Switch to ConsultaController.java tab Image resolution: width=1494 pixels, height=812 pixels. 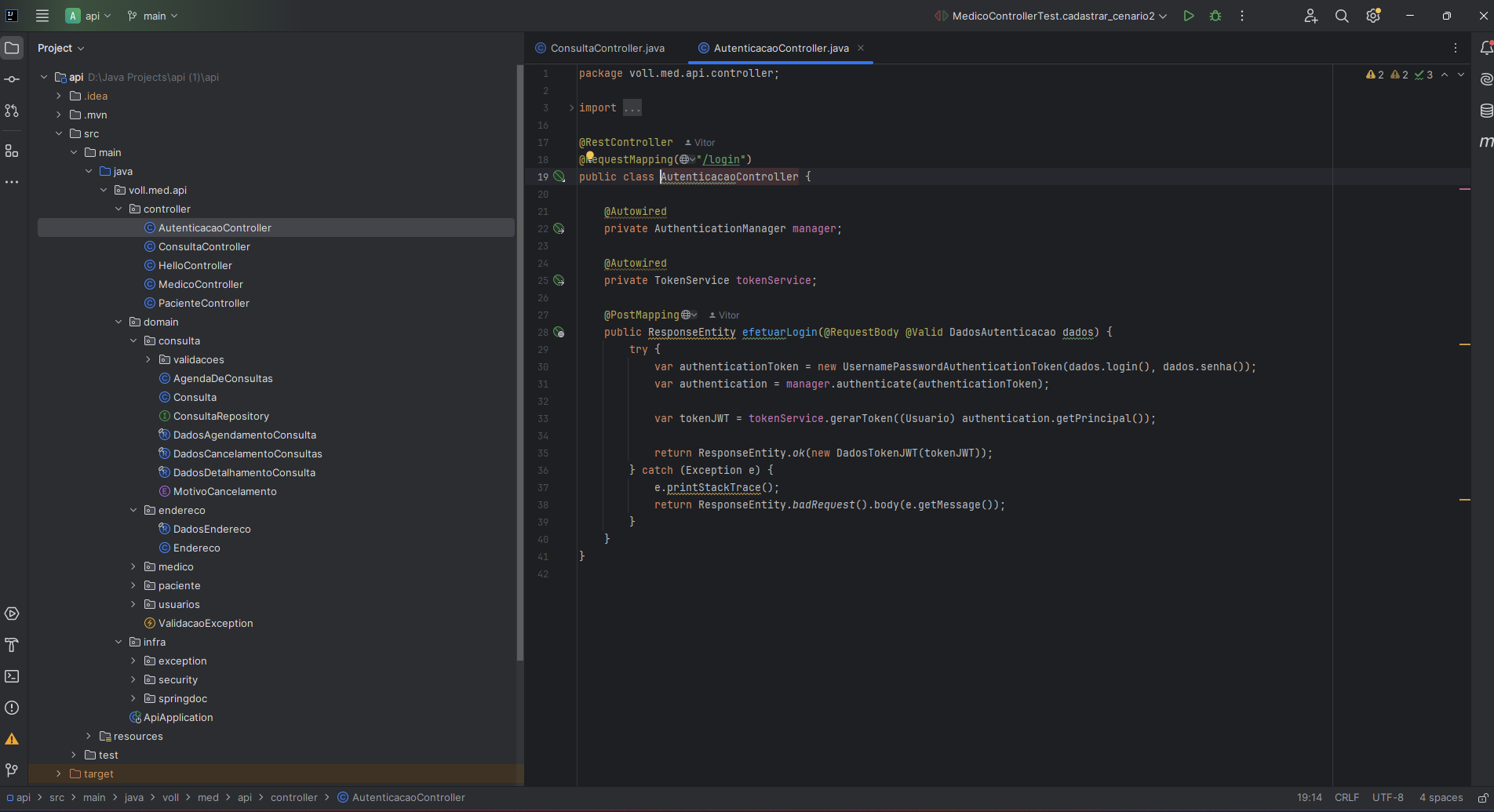coord(607,48)
